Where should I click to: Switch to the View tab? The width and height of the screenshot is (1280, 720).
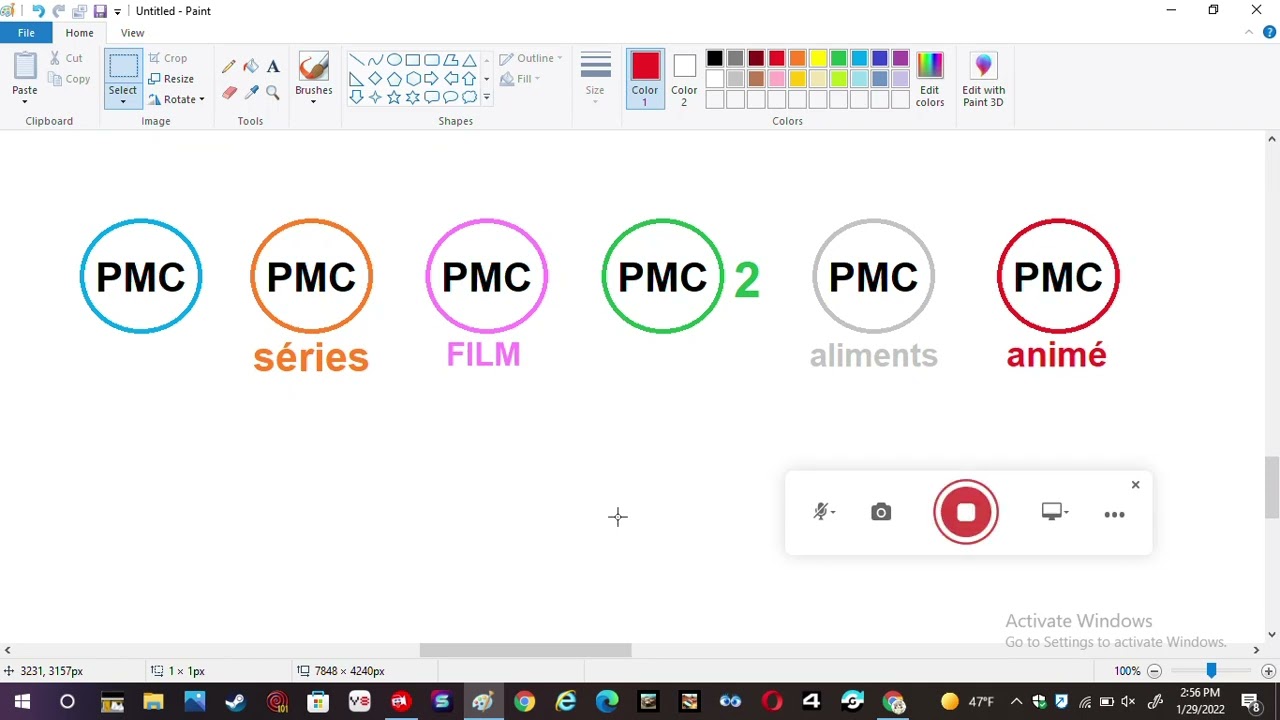pyautogui.click(x=132, y=33)
